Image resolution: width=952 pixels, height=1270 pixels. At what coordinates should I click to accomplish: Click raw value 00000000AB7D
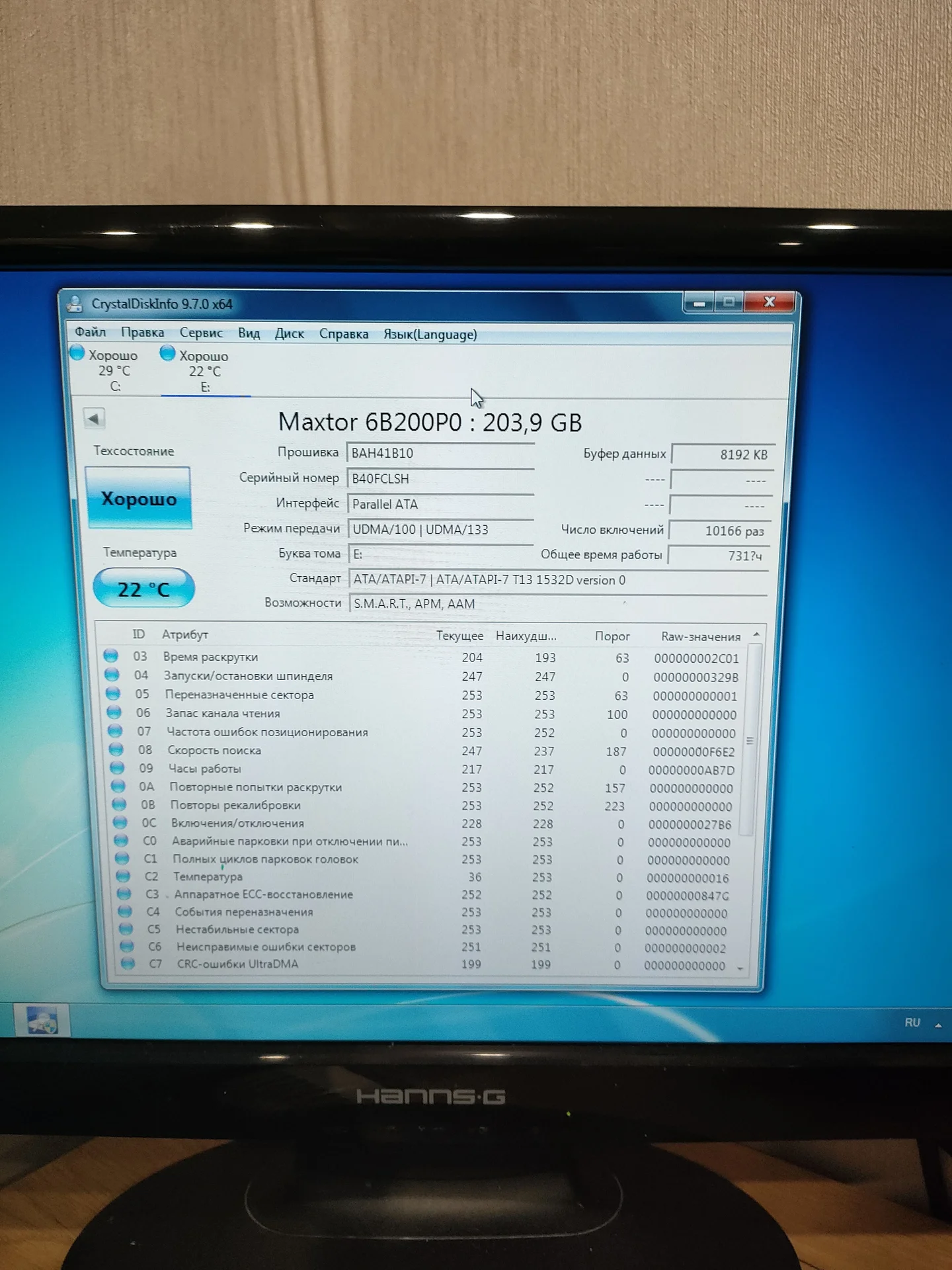pyautogui.click(x=692, y=771)
